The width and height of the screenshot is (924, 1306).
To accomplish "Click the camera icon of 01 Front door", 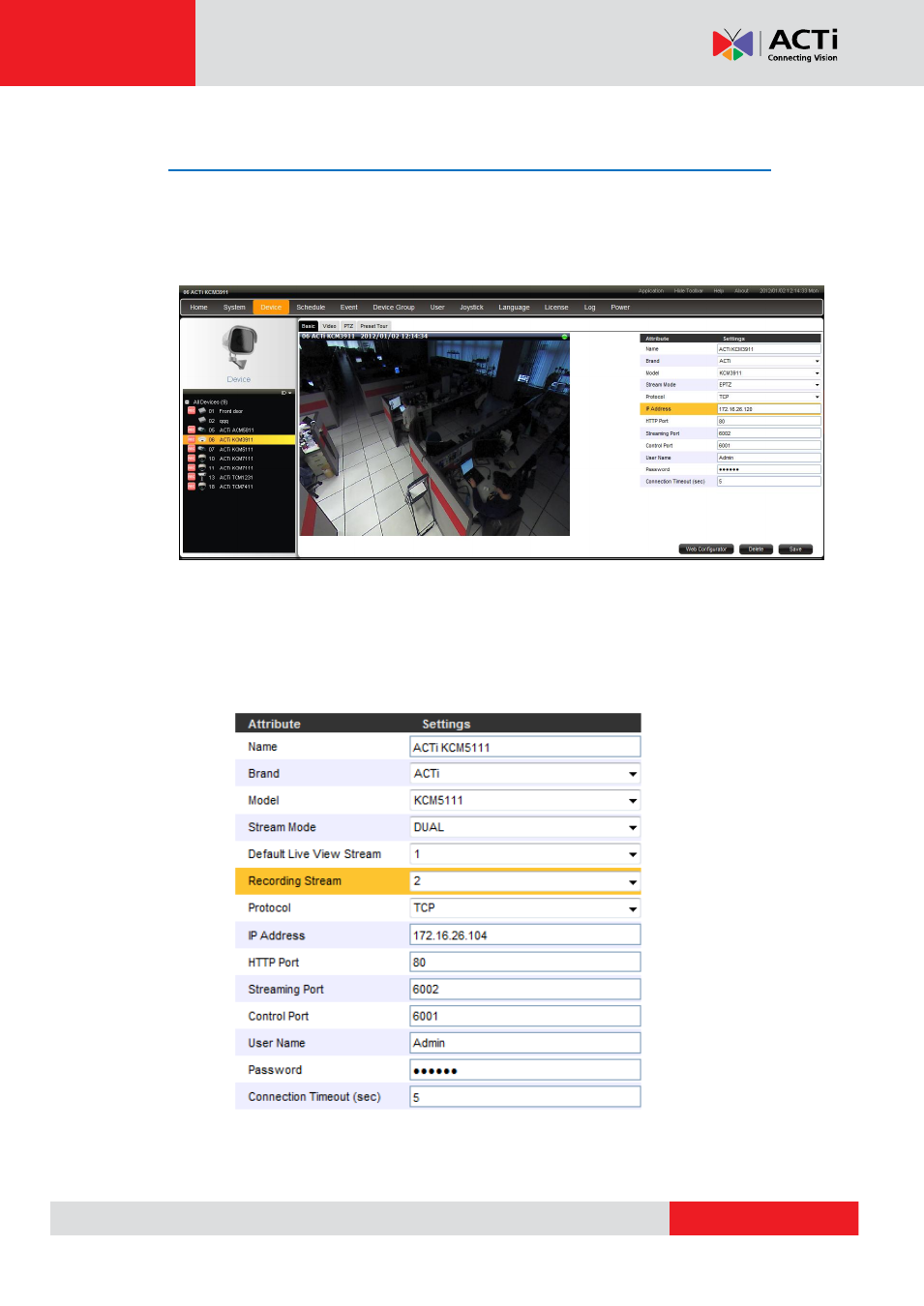I will pyautogui.click(x=201, y=411).
